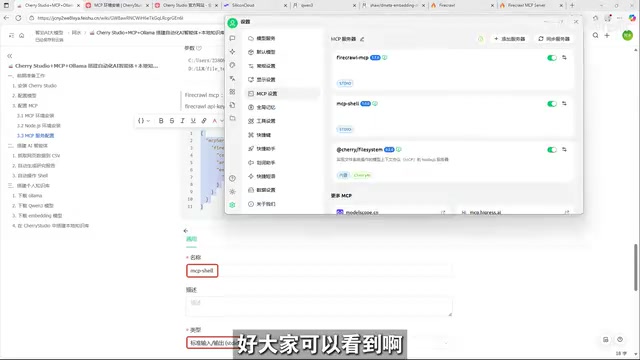Open external link icon for modelscope.cn

click(x=443, y=212)
